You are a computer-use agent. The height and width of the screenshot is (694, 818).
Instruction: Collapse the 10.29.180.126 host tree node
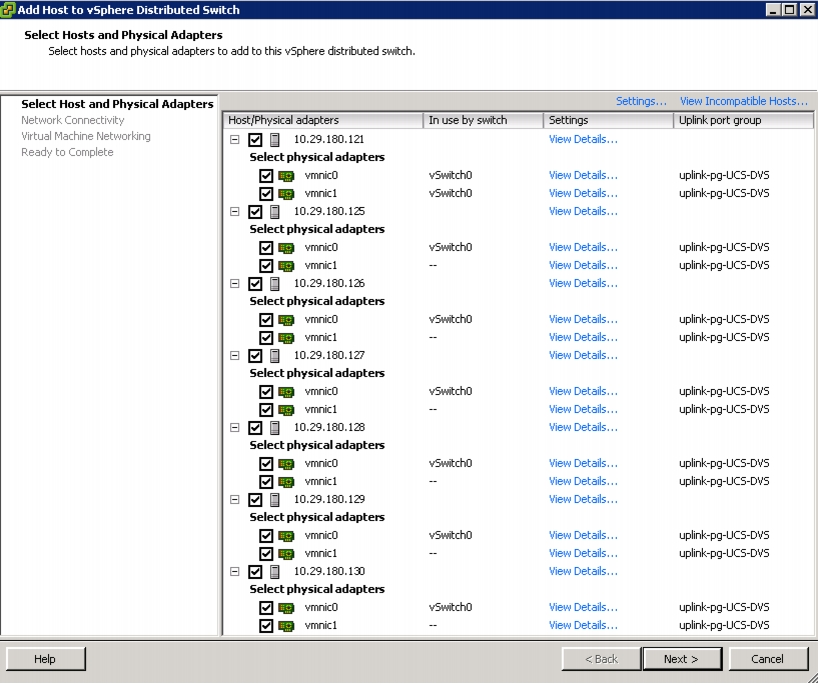(x=235, y=283)
